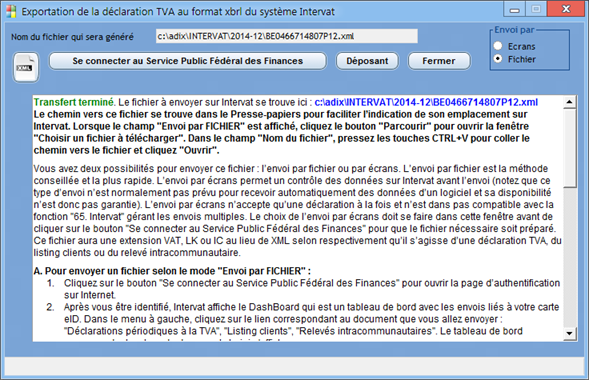Click the scrollbar down arrow
589x380 pixels.
click(569, 333)
